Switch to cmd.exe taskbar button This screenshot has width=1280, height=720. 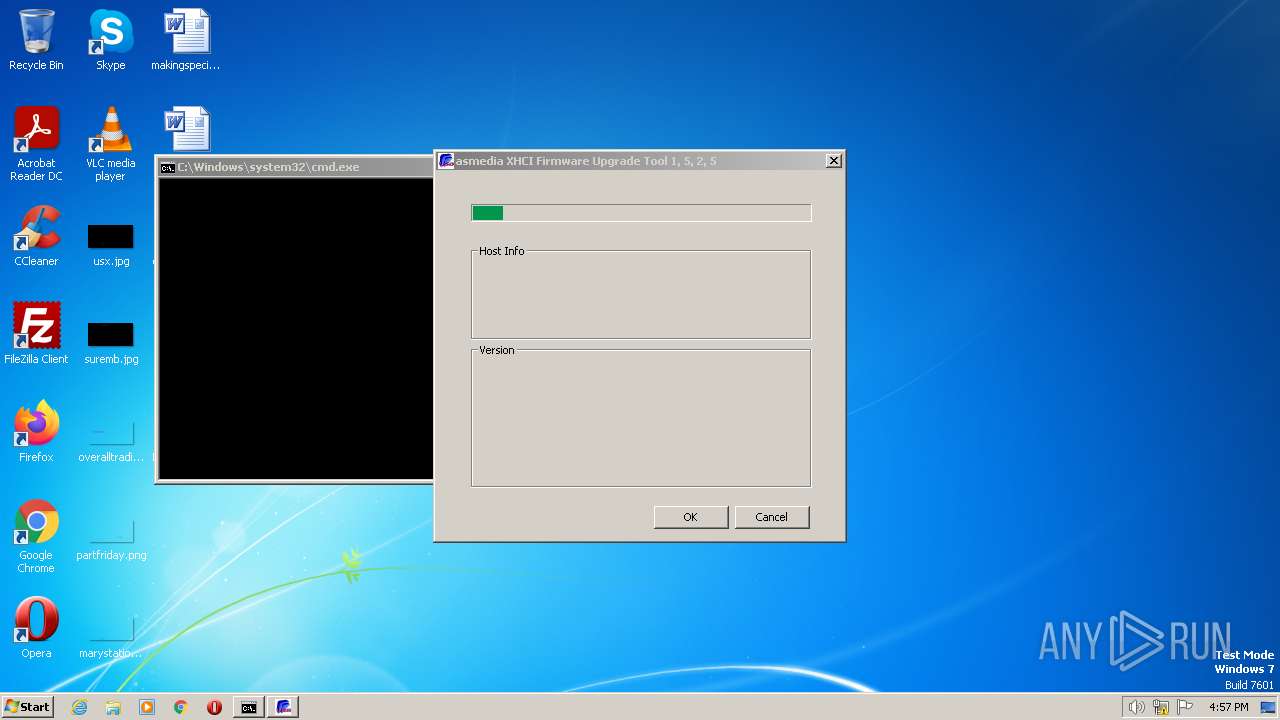point(248,707)
